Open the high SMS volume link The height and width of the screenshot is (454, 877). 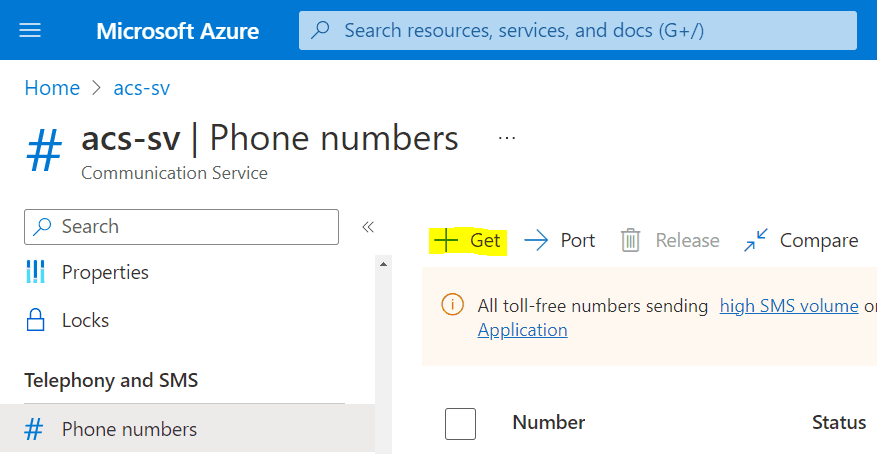789,306
